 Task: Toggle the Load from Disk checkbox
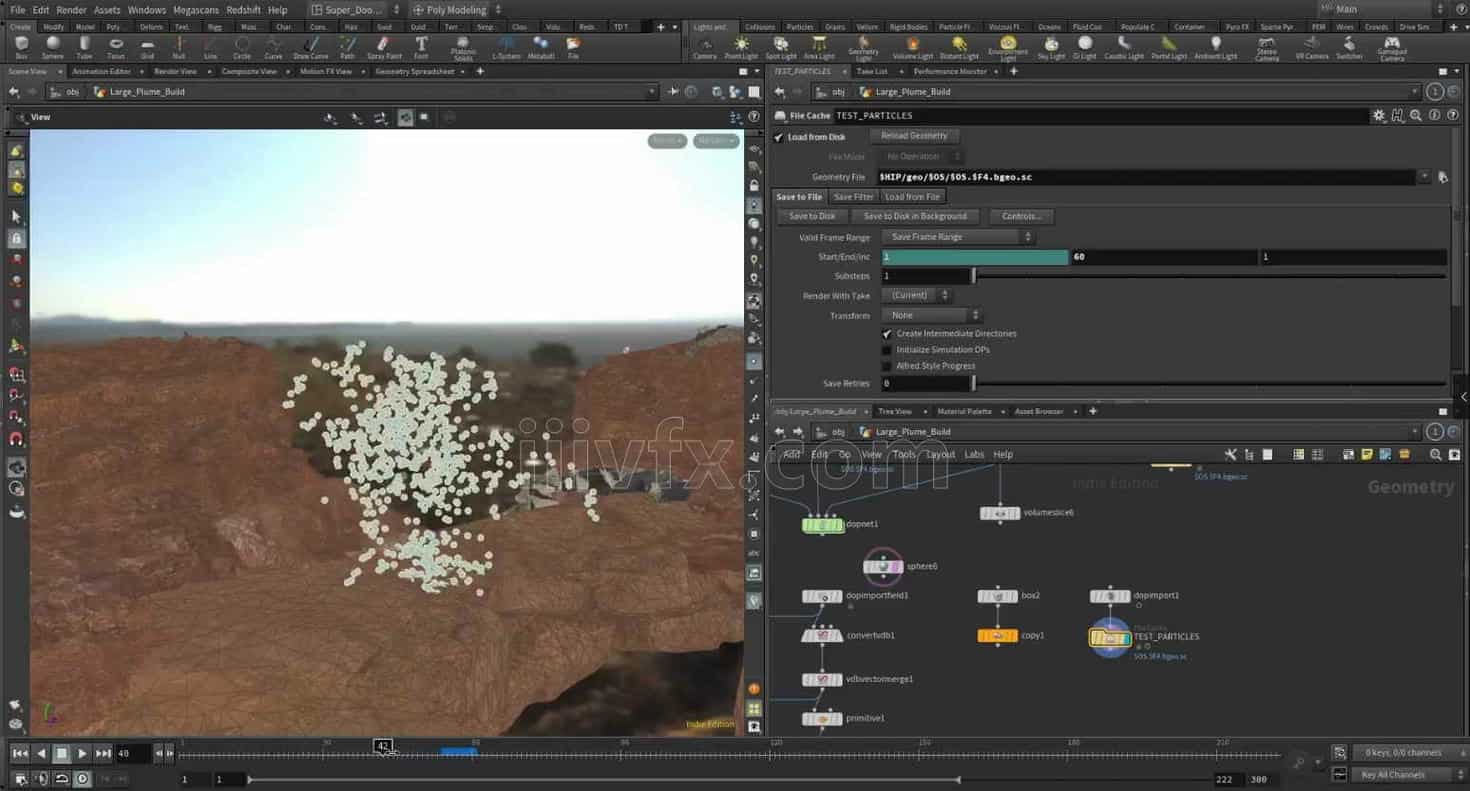[x=779, y=137]
